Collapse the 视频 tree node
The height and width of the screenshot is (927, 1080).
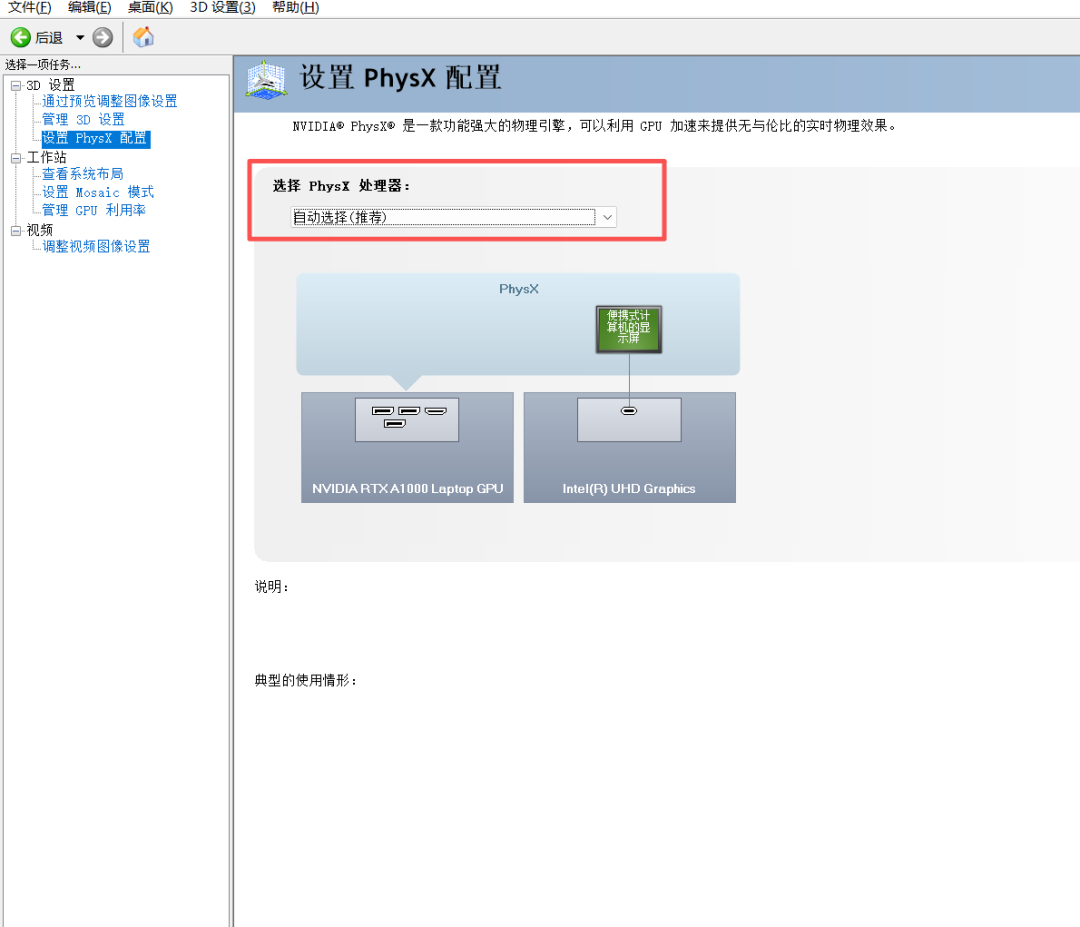click(x=16, y=231)
